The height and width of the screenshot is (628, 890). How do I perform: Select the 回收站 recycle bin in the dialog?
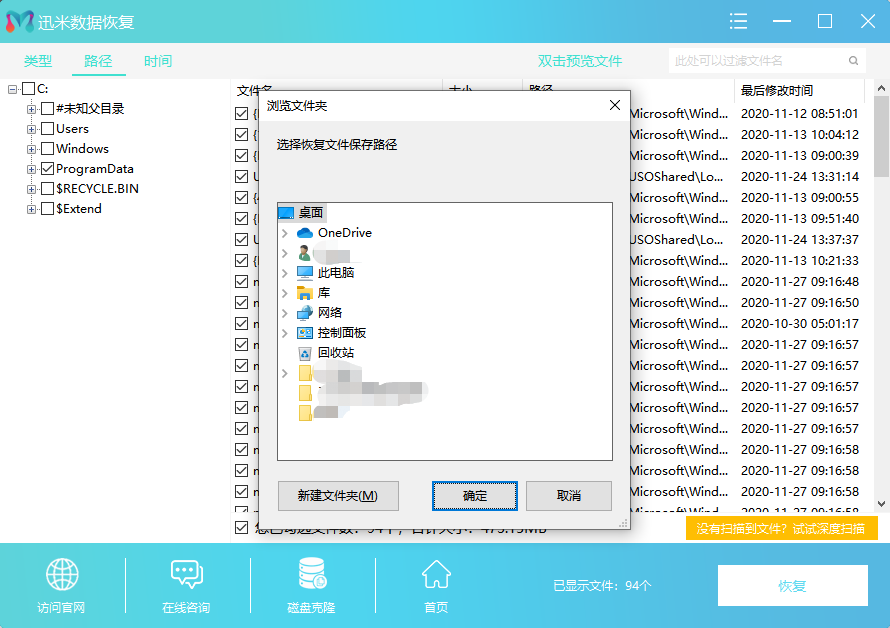point(308,352)
